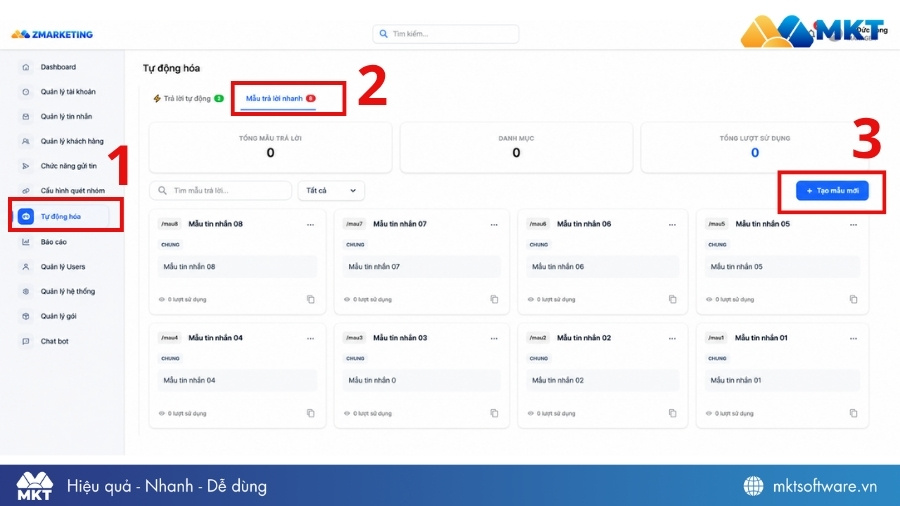Open Dashboard from the sidebar
Viewport: 900px width, 506px height.
tap(57, 67)
